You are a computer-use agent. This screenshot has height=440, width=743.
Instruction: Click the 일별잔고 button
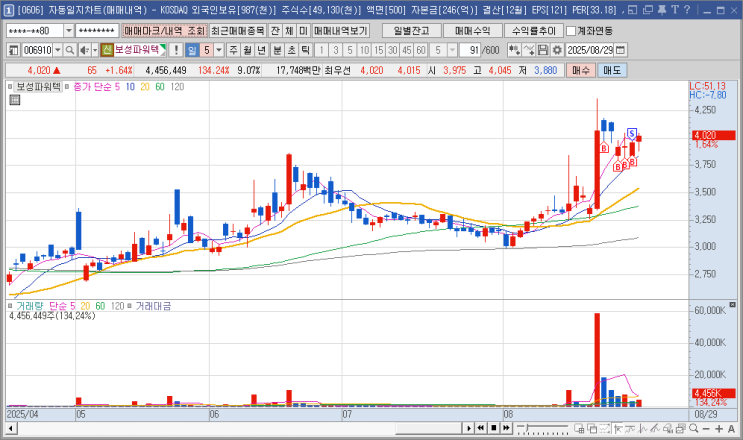pyautogui.click(x=411, y=31)
